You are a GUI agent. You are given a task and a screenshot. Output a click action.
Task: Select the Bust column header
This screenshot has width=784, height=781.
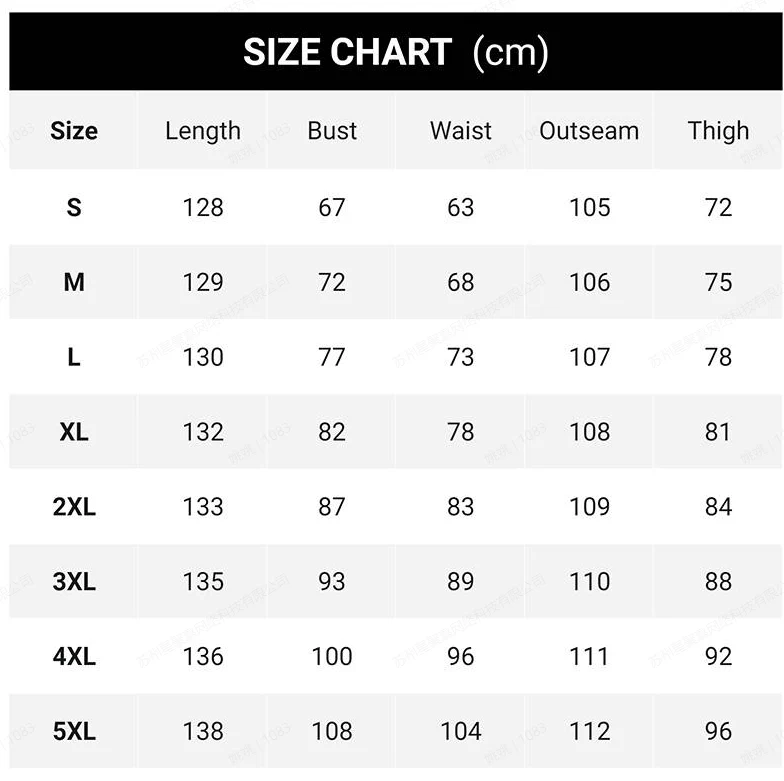click(x=332, y=131)
